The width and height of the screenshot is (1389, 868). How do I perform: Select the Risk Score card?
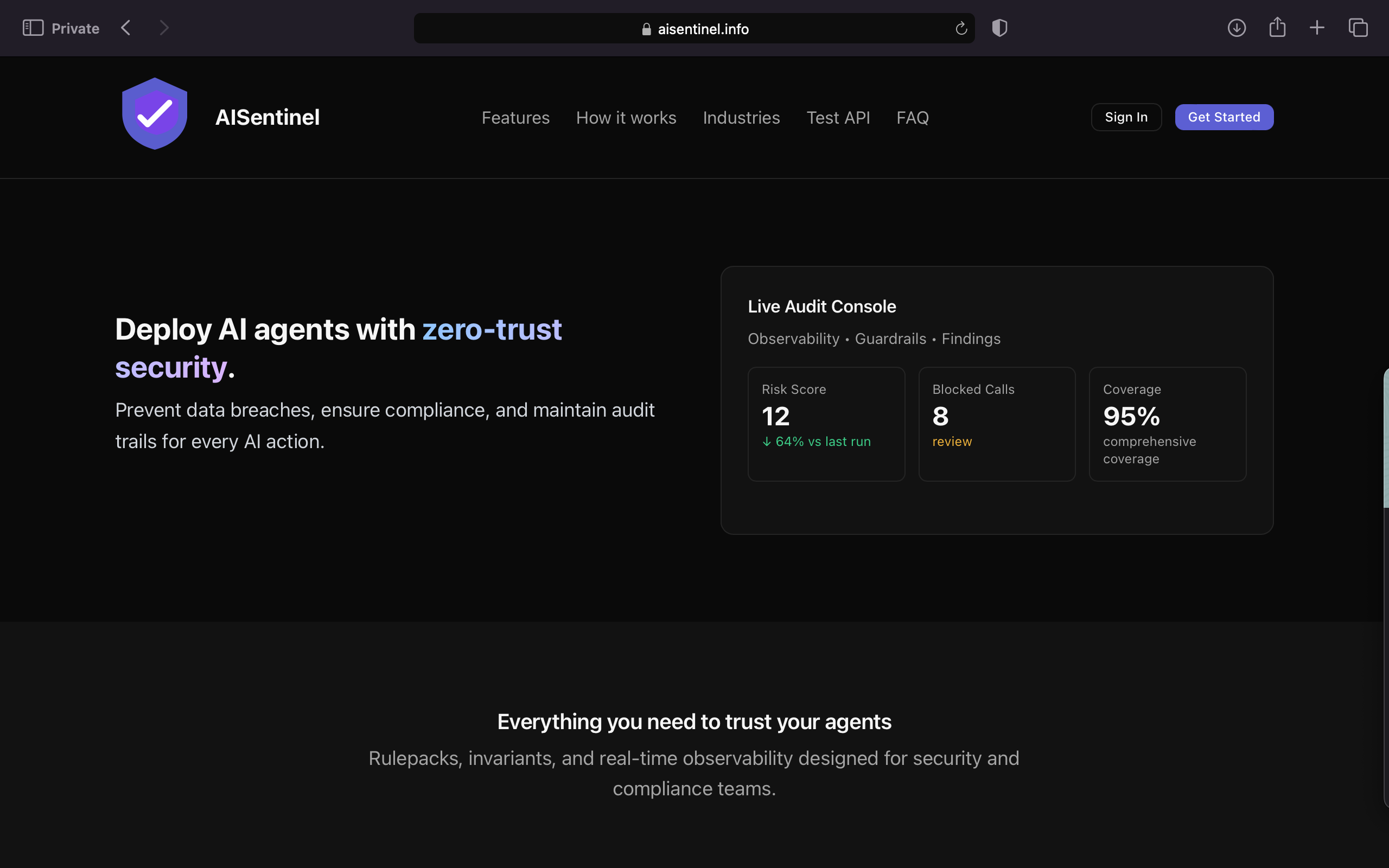point(826,424)
